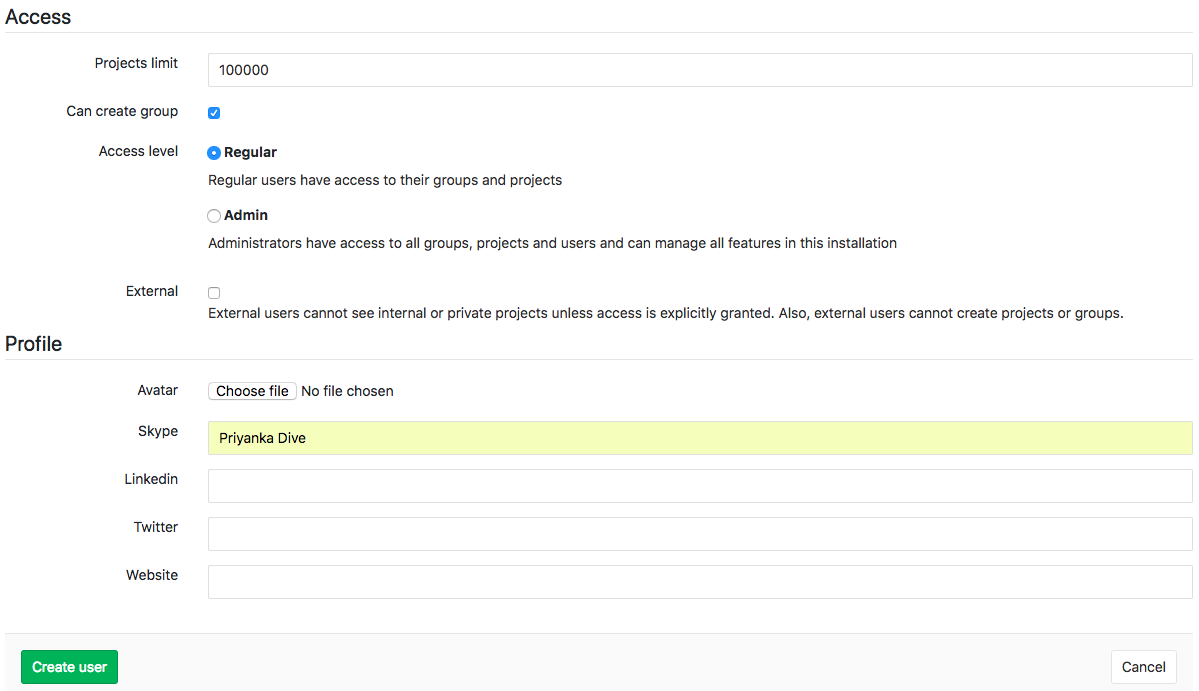Click the Projects limit input field
1199x691 pixels.
[x=700, y=70]
